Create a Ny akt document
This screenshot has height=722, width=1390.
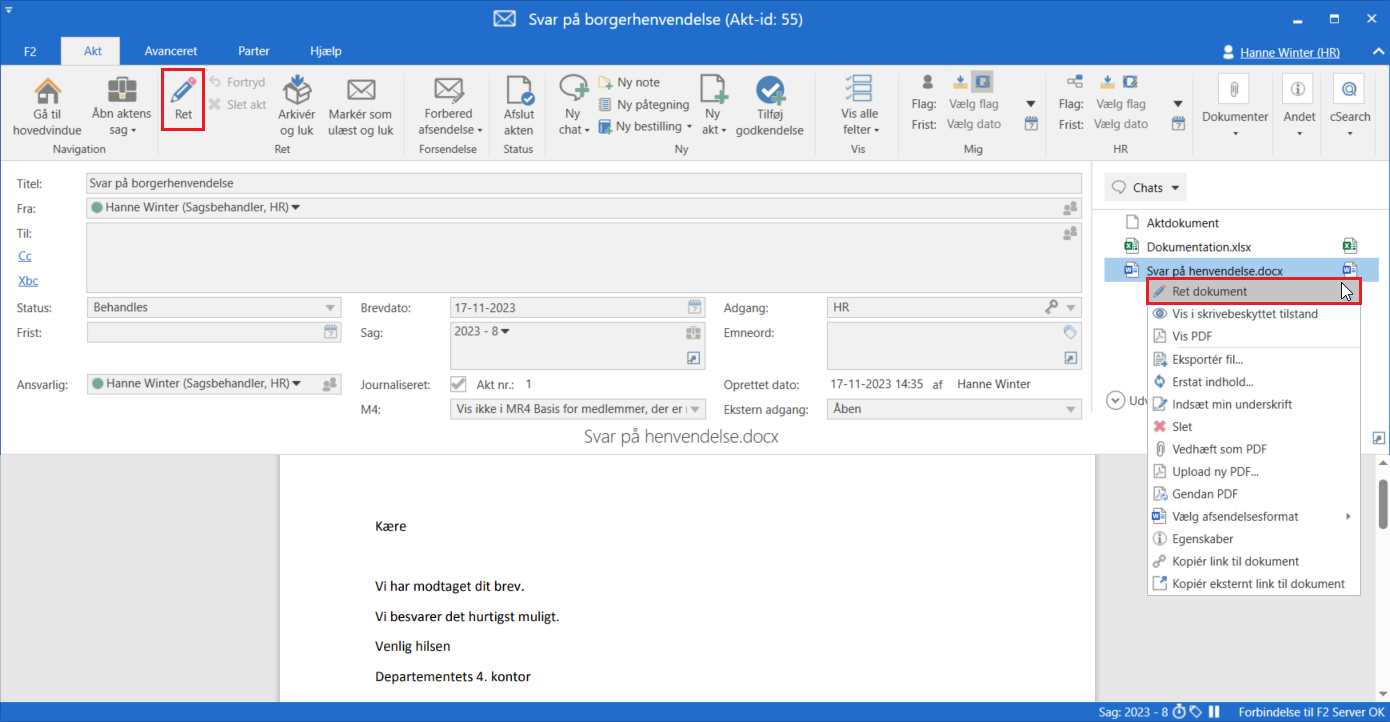pyautogui.click(x=714, y=107)
